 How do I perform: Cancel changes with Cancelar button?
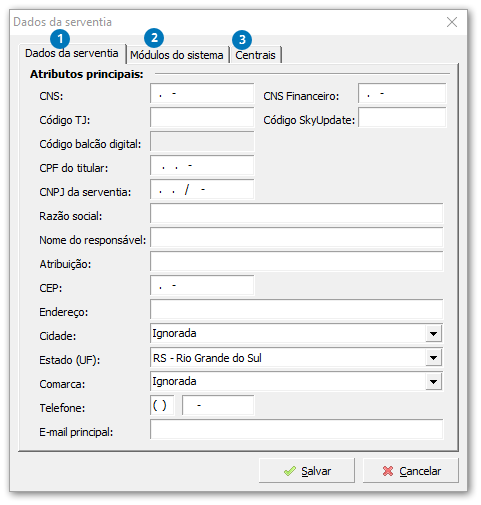tap(411, 471)
